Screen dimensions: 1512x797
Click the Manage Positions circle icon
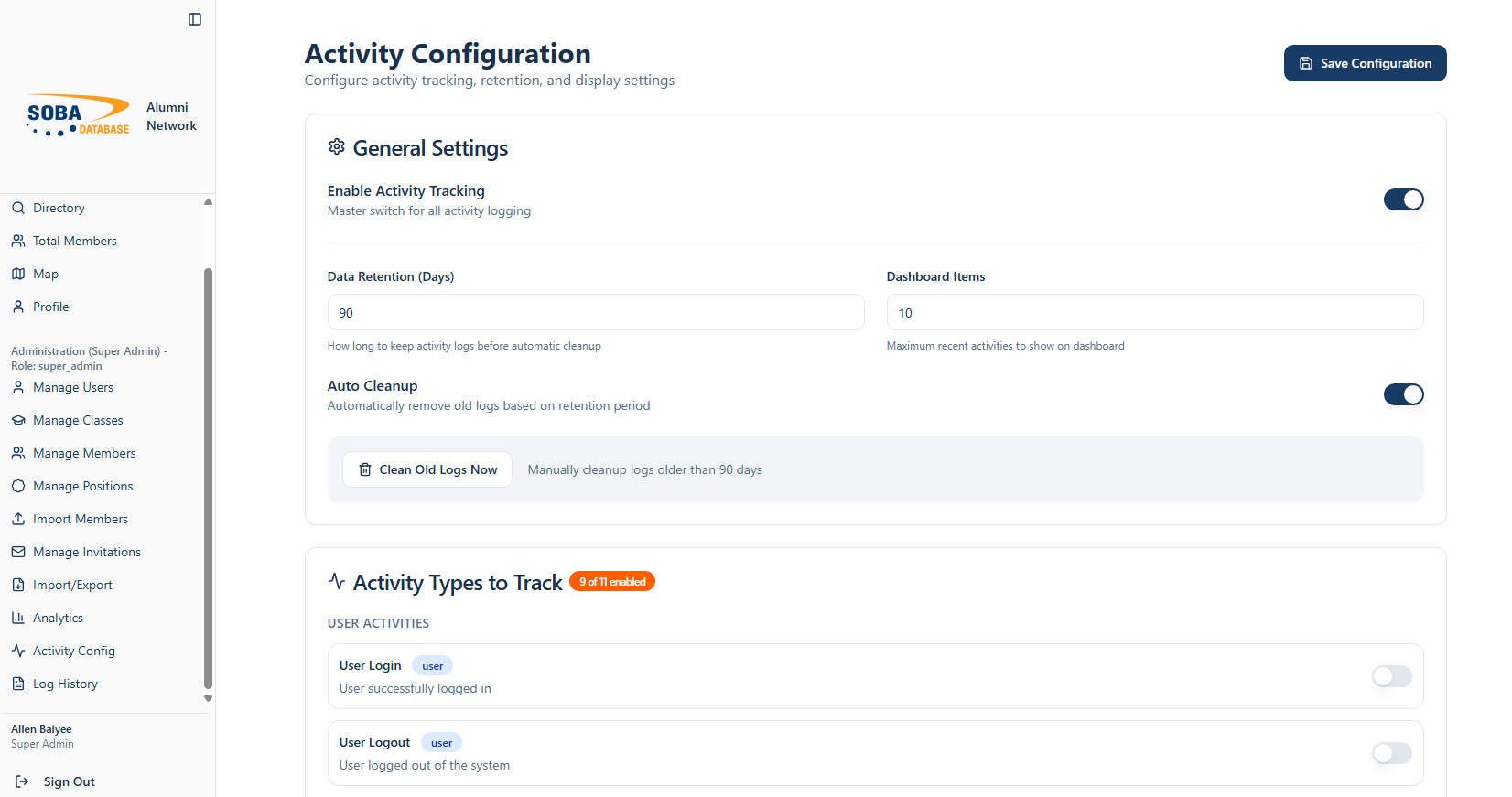click(18, 486)
